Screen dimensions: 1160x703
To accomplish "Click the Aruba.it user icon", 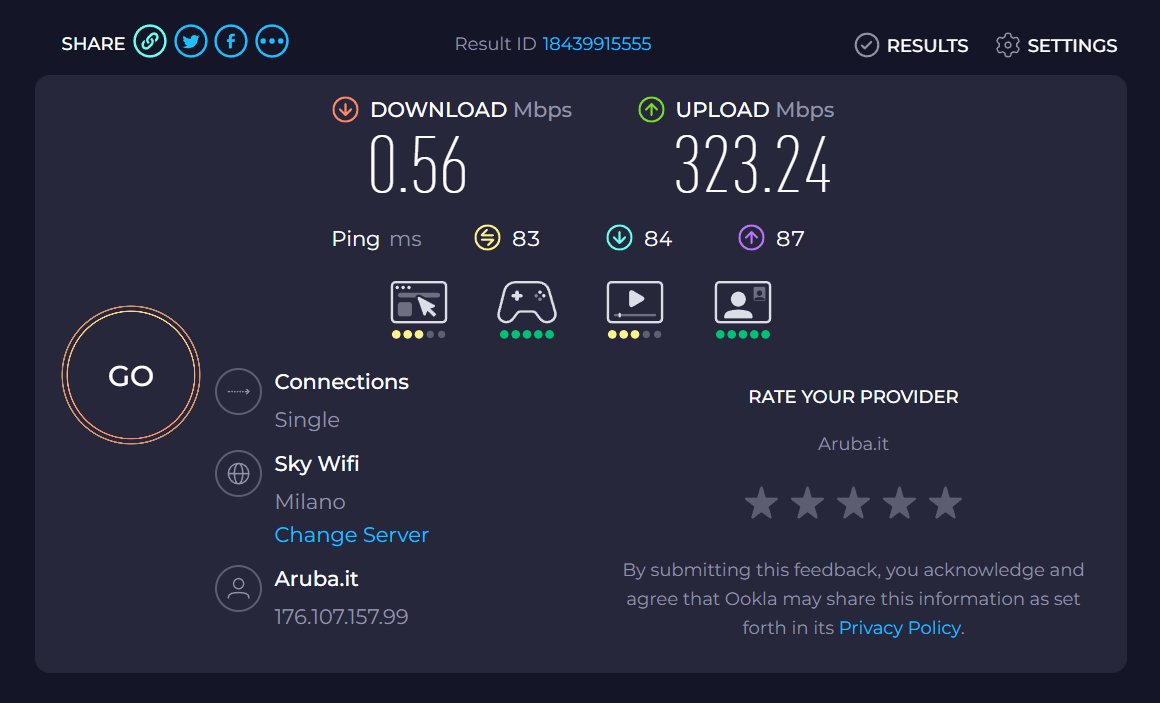I will [x=238, y=589].
